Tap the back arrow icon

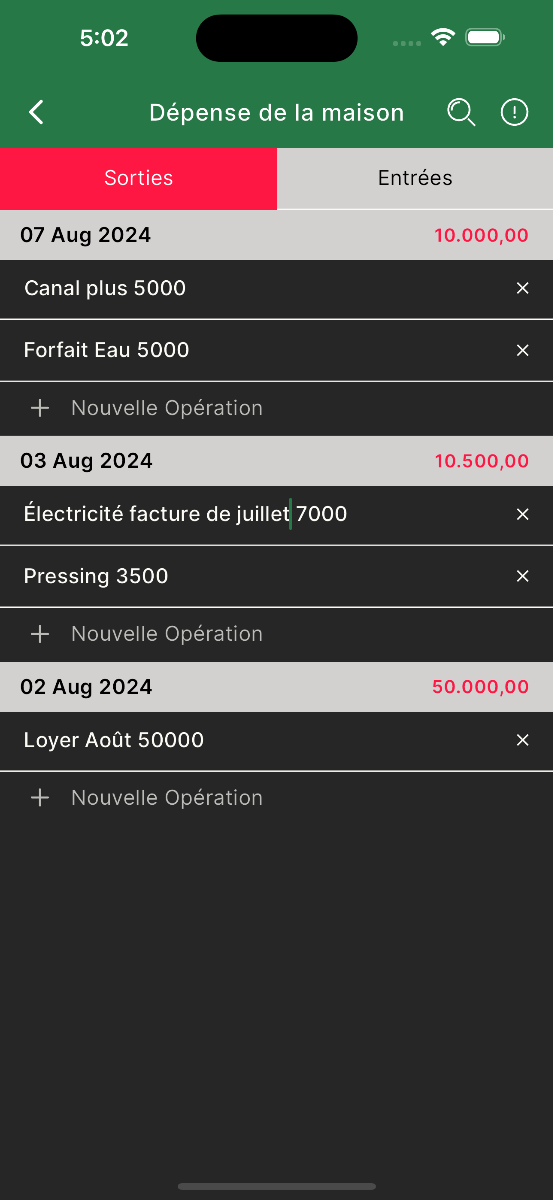[36, 112]
